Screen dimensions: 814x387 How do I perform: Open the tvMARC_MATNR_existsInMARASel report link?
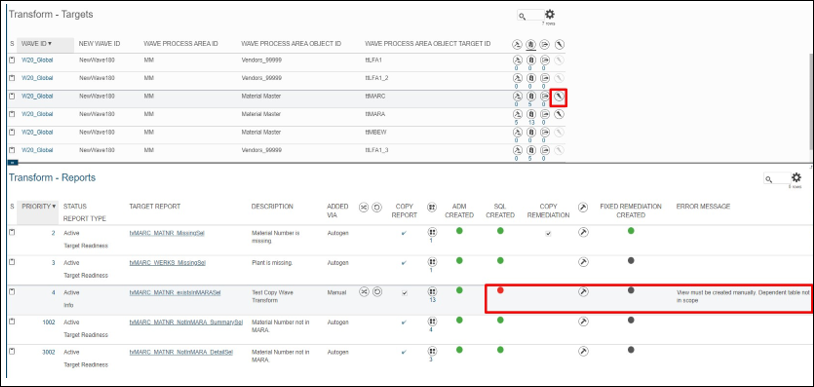(x=175, y=292)
